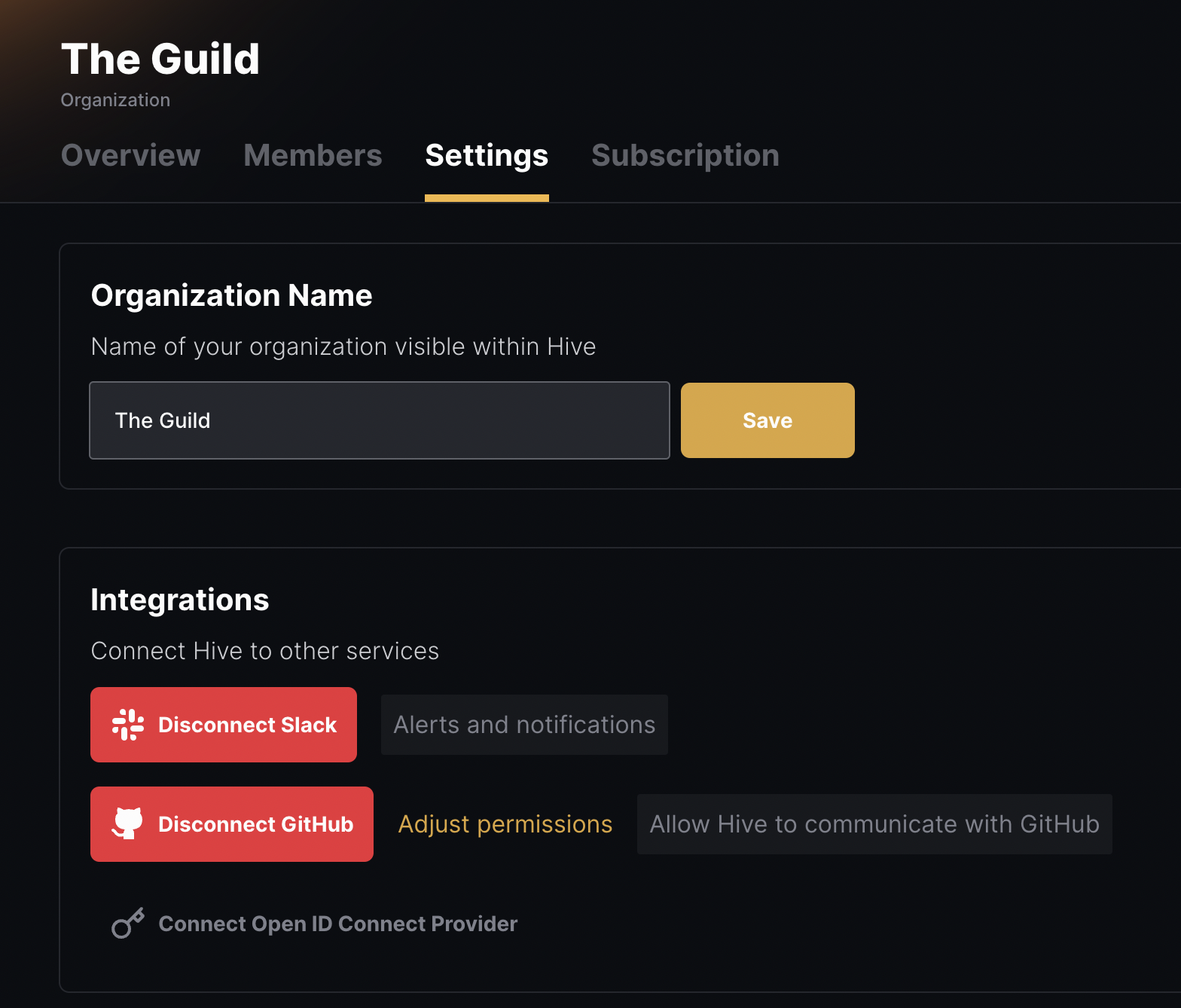Image resolution: width=1181 pixels, height=1008 pixels.
Task: Click the Allow Hive to communicate with GitHub text
Action: point(874,823)
